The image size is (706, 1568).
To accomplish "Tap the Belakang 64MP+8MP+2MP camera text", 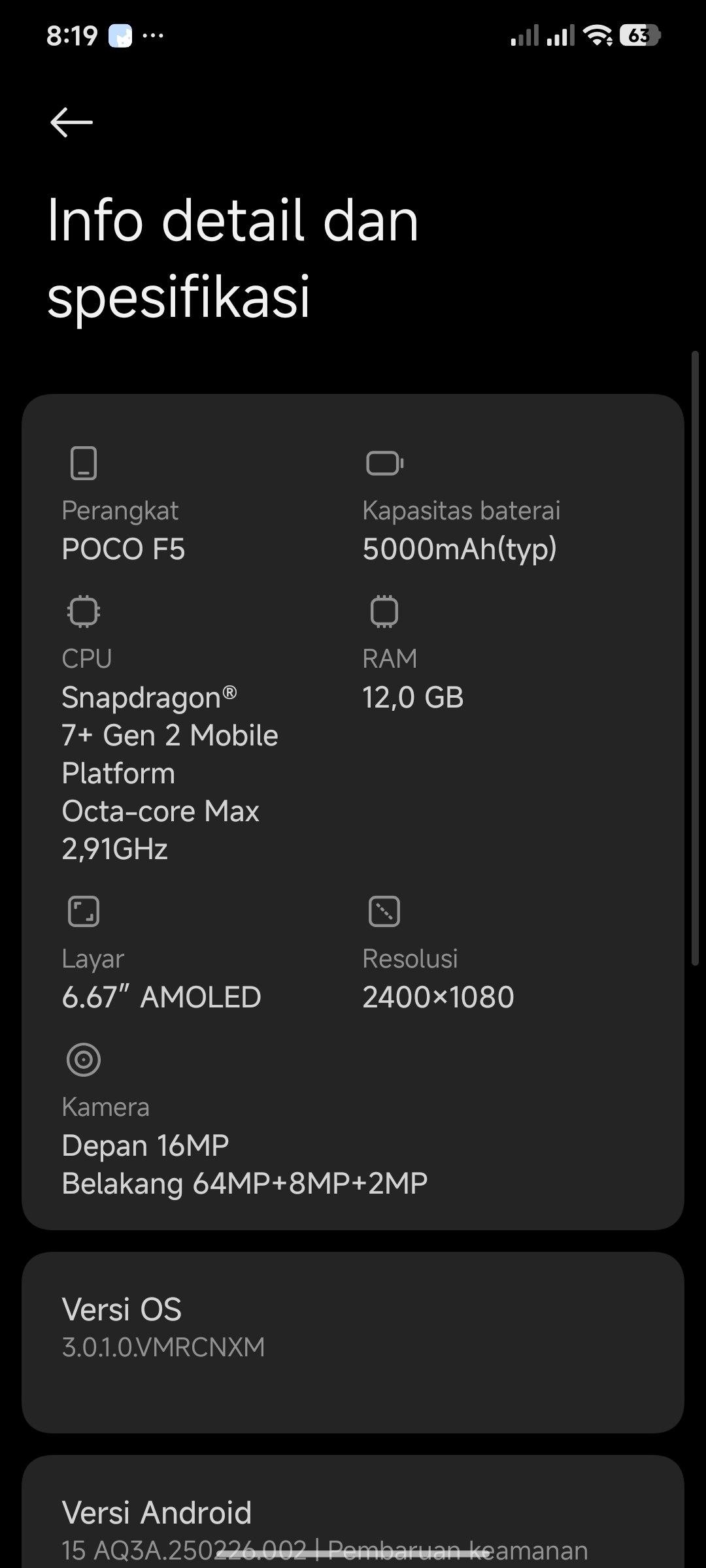I will [x=244, y=1183].
